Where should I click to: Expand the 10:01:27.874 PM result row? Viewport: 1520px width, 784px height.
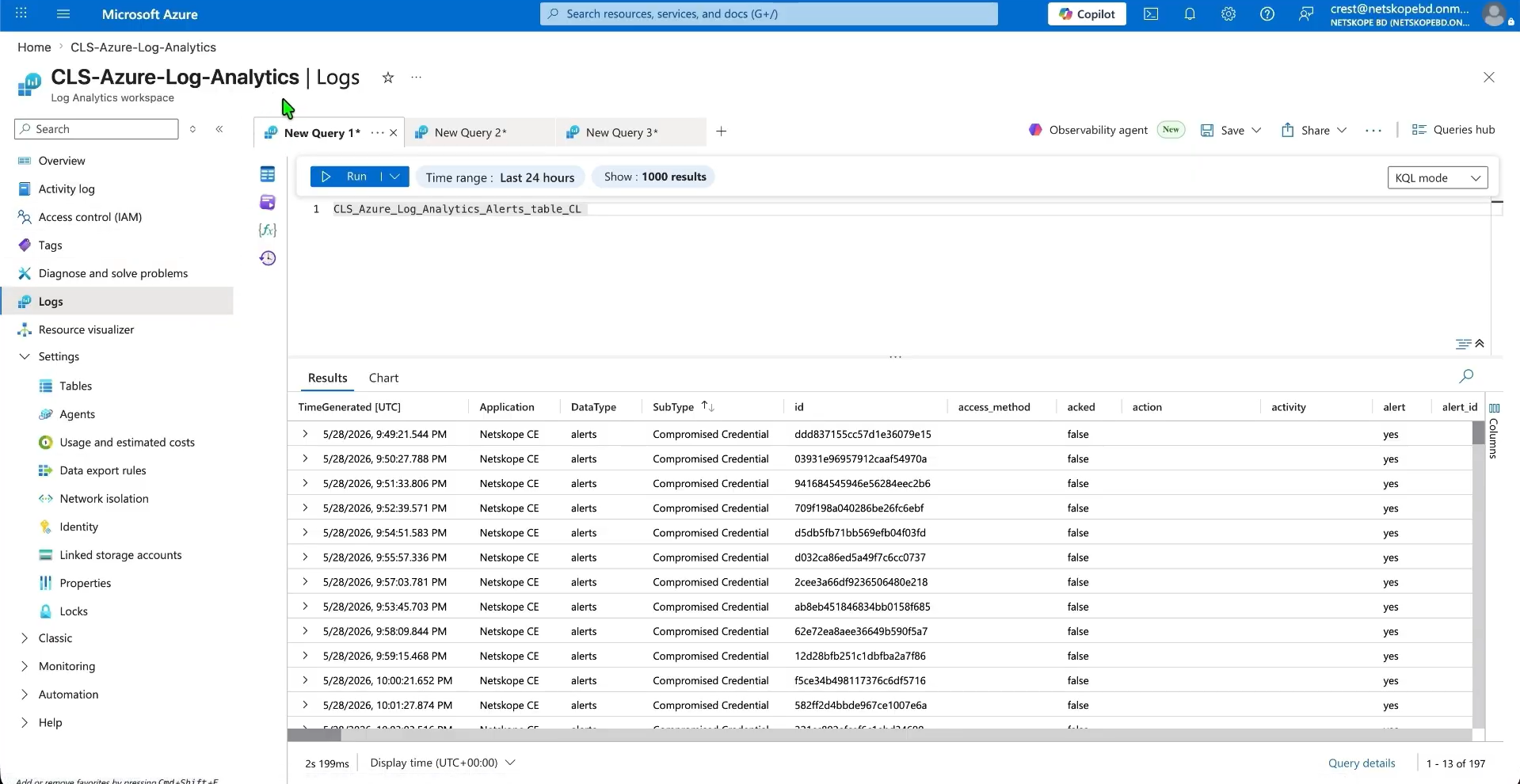tap(305, 705)
